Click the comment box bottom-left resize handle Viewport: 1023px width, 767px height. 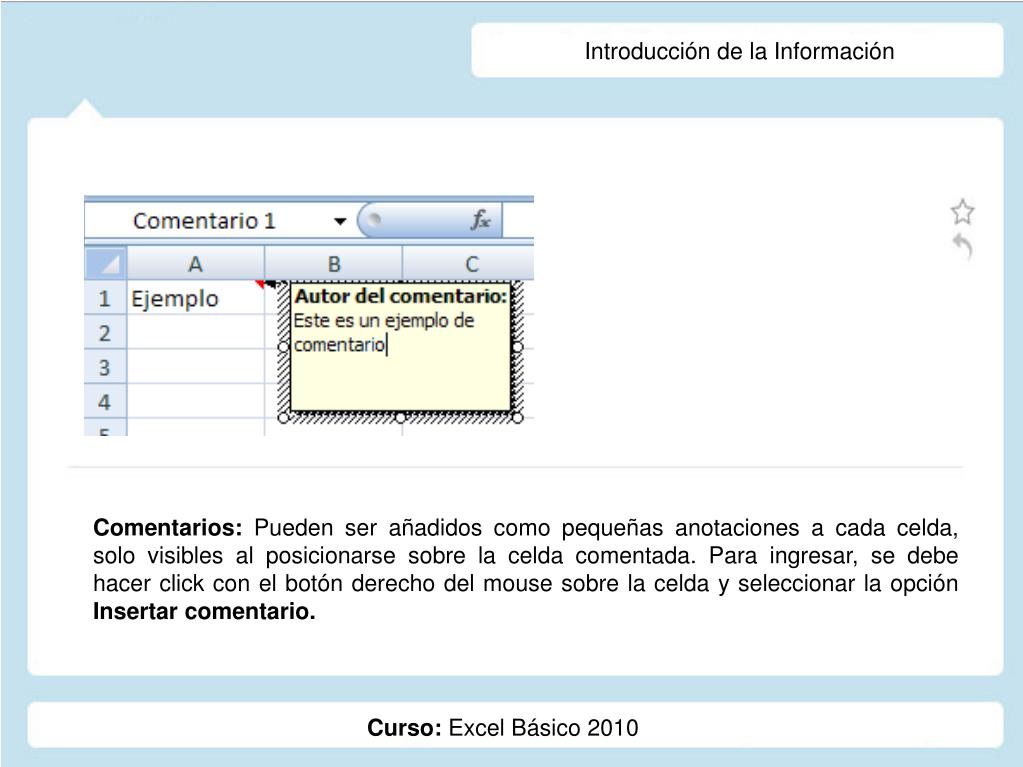[x=283, y=418]
